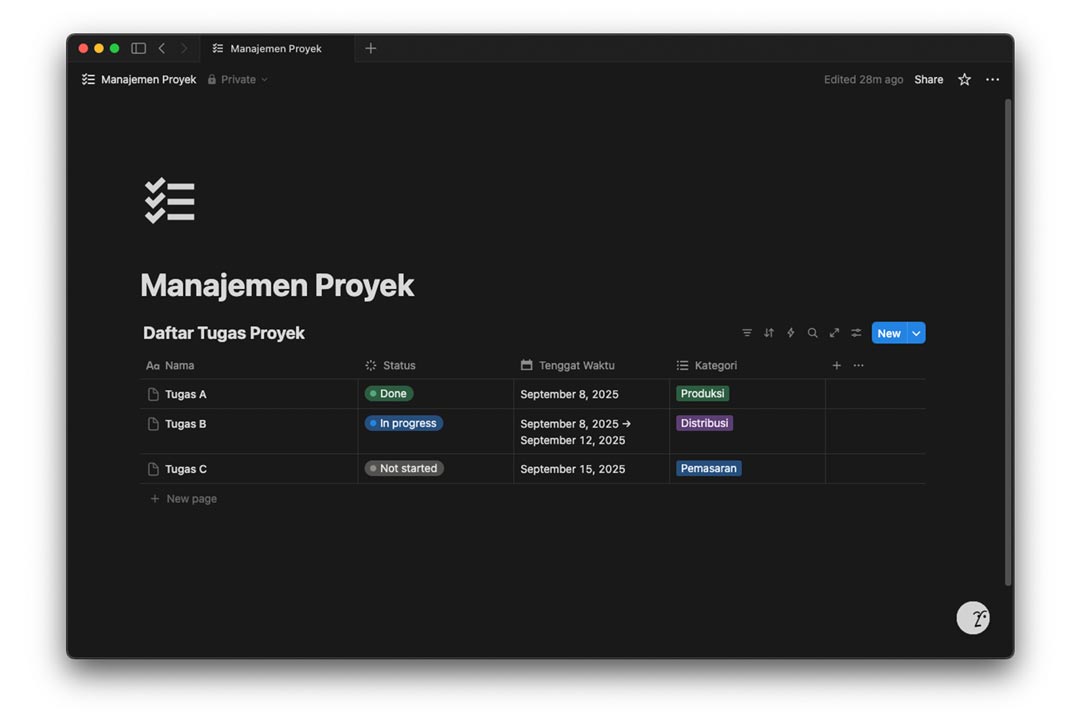Click the Edited 28m ago label
Image resolution: width=1080 pixels, height=720 pixels.
tap(863, 79)
